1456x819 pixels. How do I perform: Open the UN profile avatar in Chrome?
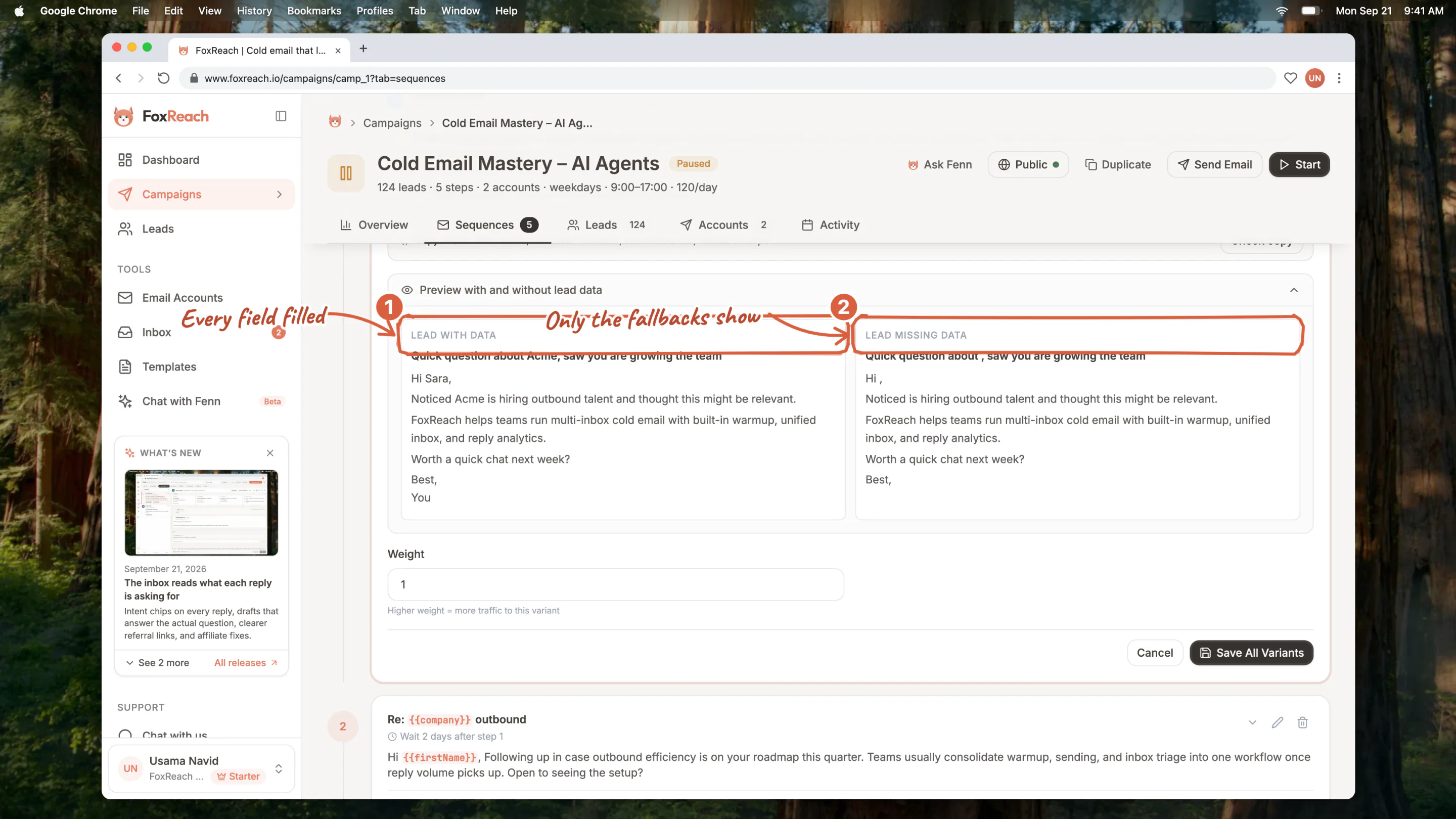point(1314,78)
